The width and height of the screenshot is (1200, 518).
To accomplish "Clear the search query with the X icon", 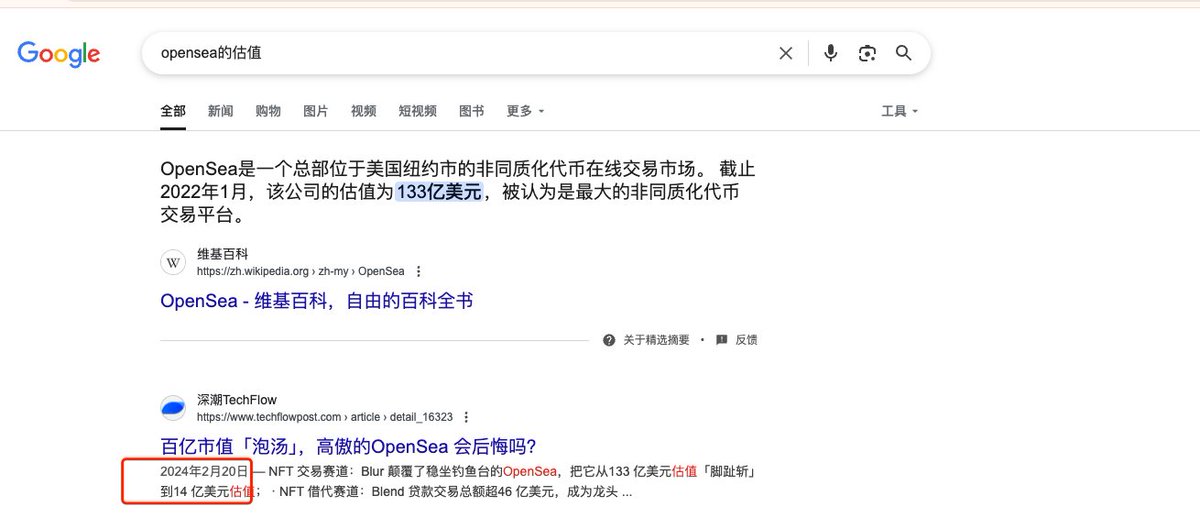I will pyautogui.click(x=786, y=53).
